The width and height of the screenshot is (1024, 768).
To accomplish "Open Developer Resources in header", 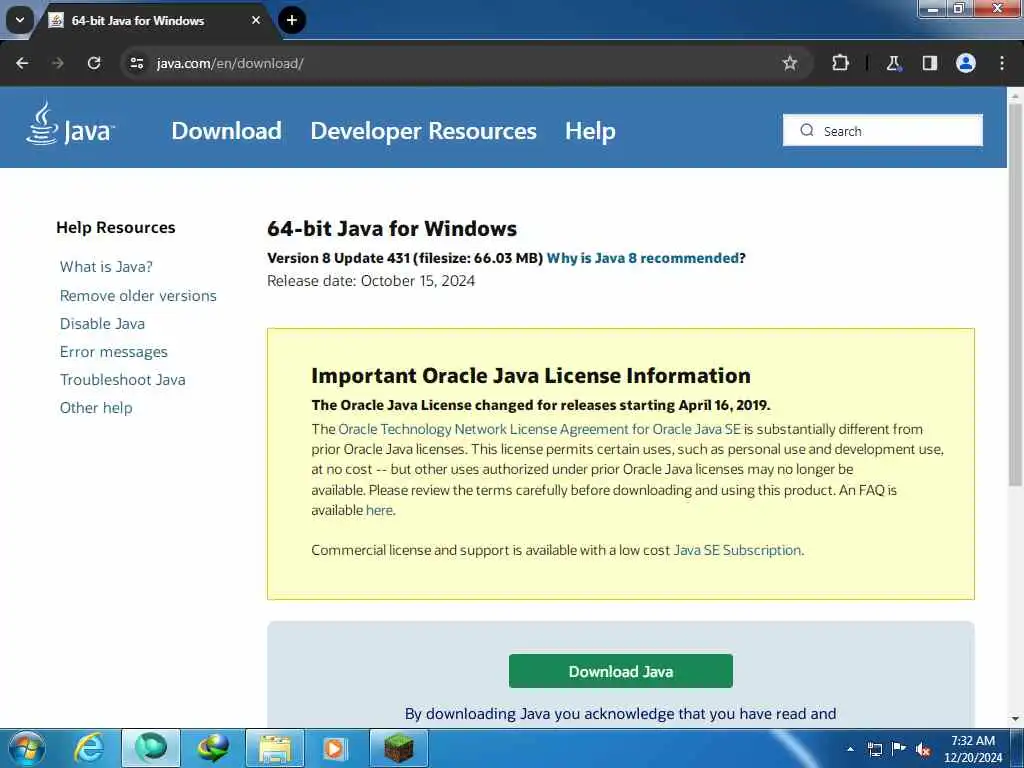I will tap(423, 131).
